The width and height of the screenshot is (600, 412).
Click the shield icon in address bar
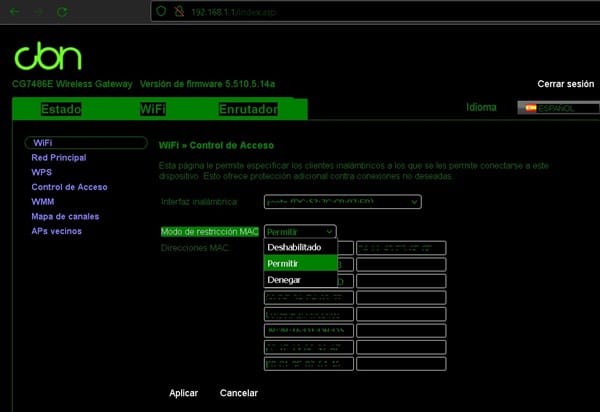161,11
